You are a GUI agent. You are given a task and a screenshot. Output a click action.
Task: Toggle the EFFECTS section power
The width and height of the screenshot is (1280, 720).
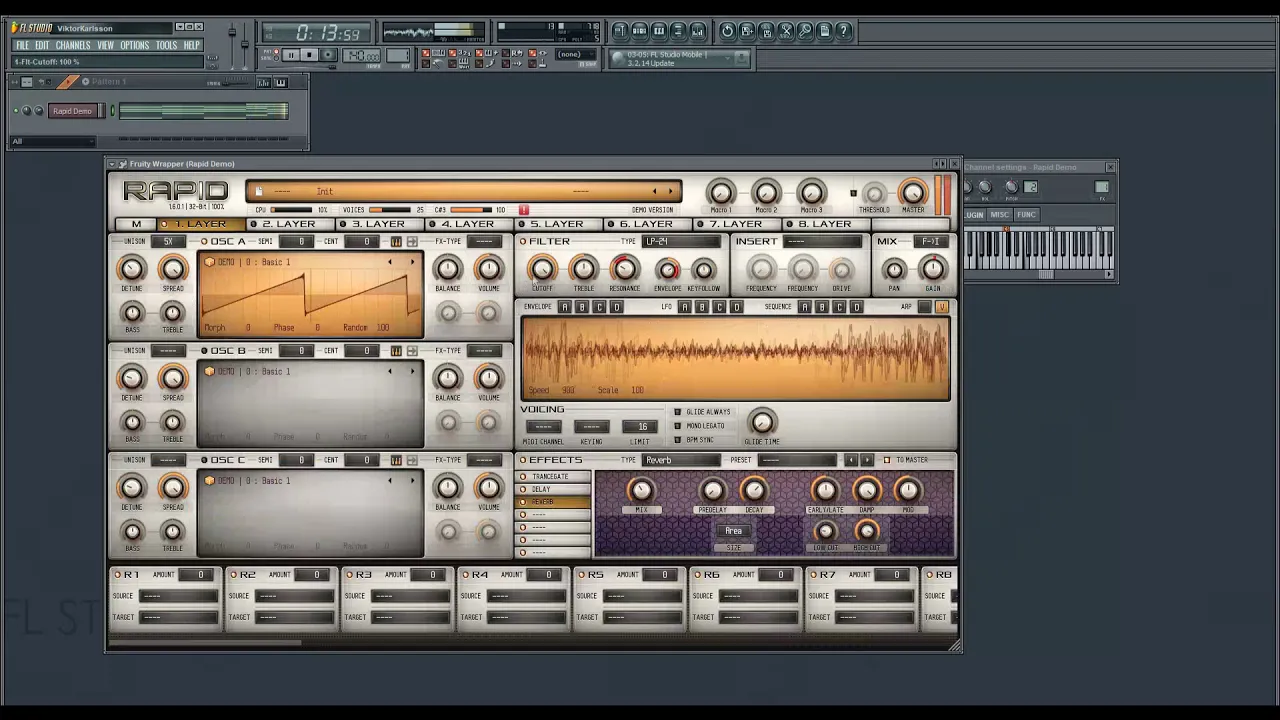522,460
